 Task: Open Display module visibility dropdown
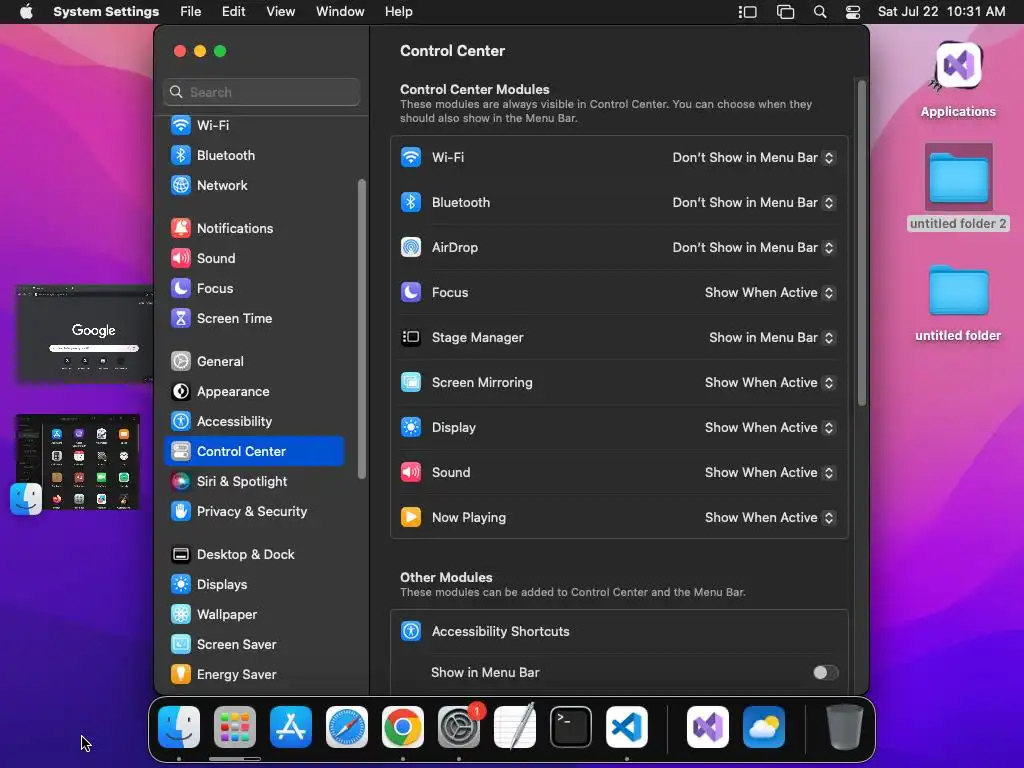click(x=770, y=428)
